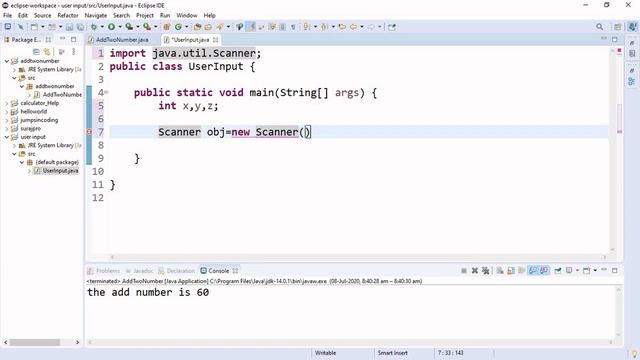The image size is (640, 360).
Task: Open the Source menu
Action: pyautogui.click(x=42, y=15)
